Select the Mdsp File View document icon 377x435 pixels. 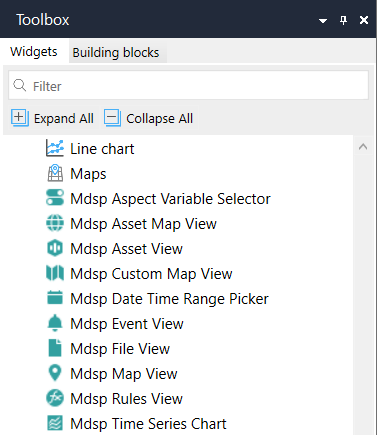coord(55,348)
